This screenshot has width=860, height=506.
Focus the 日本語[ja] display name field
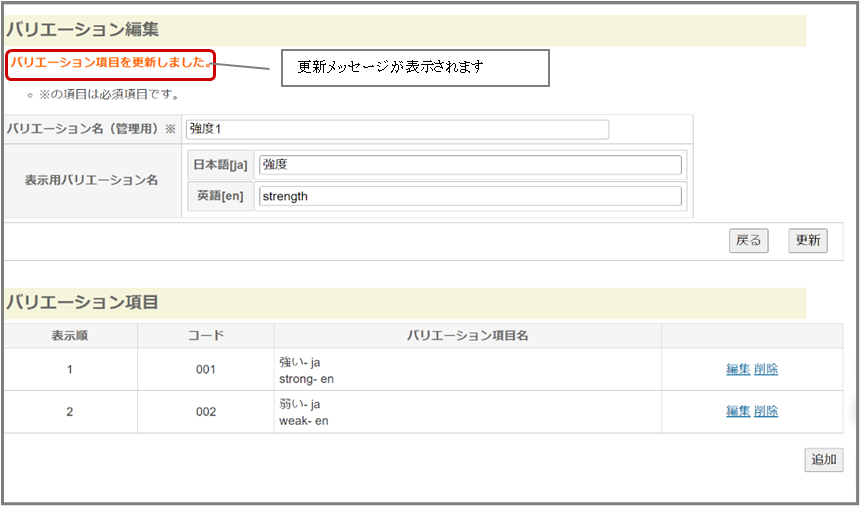[x=470, y=165]
